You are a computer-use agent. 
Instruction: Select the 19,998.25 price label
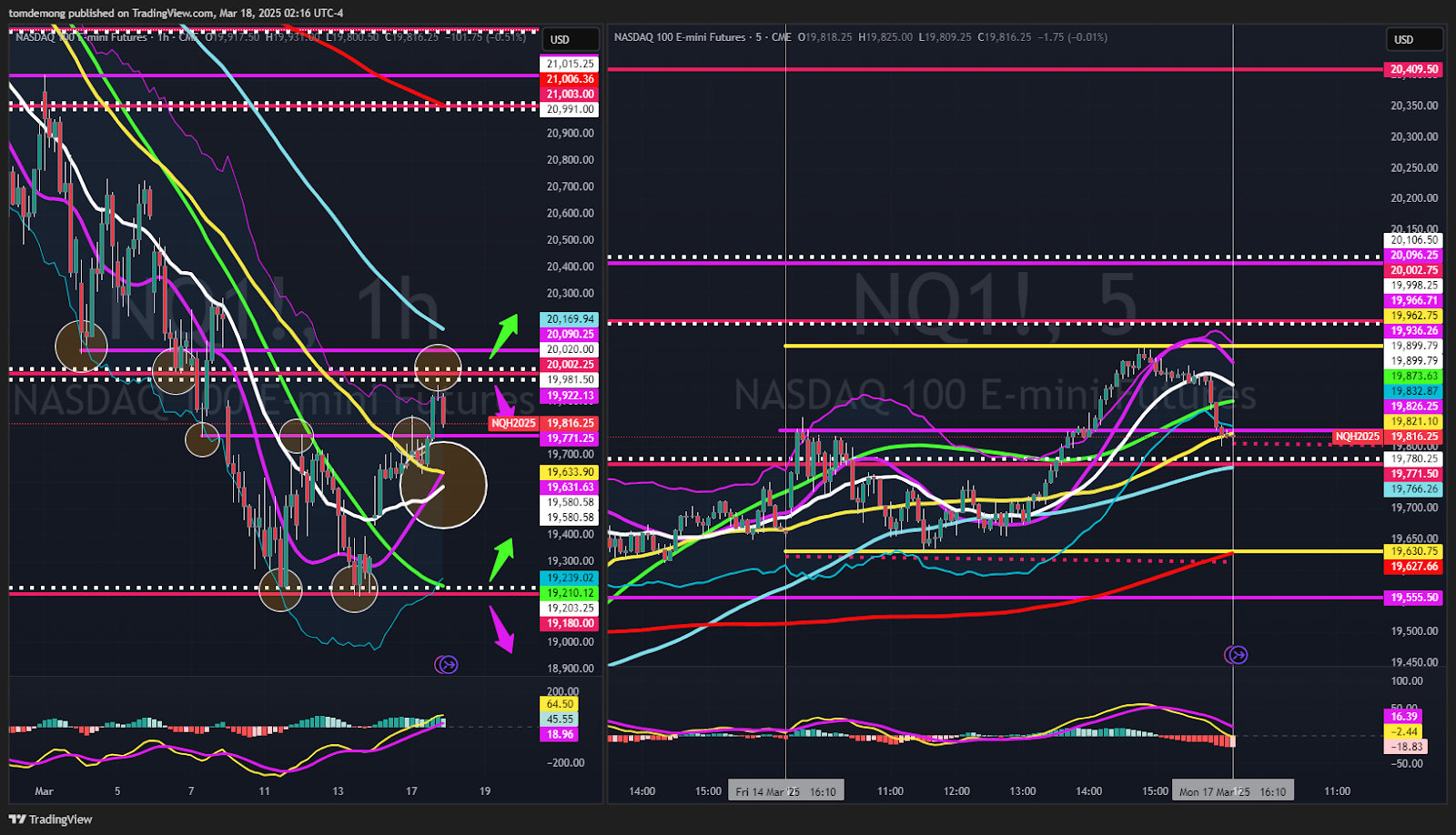pos(1414,286)
